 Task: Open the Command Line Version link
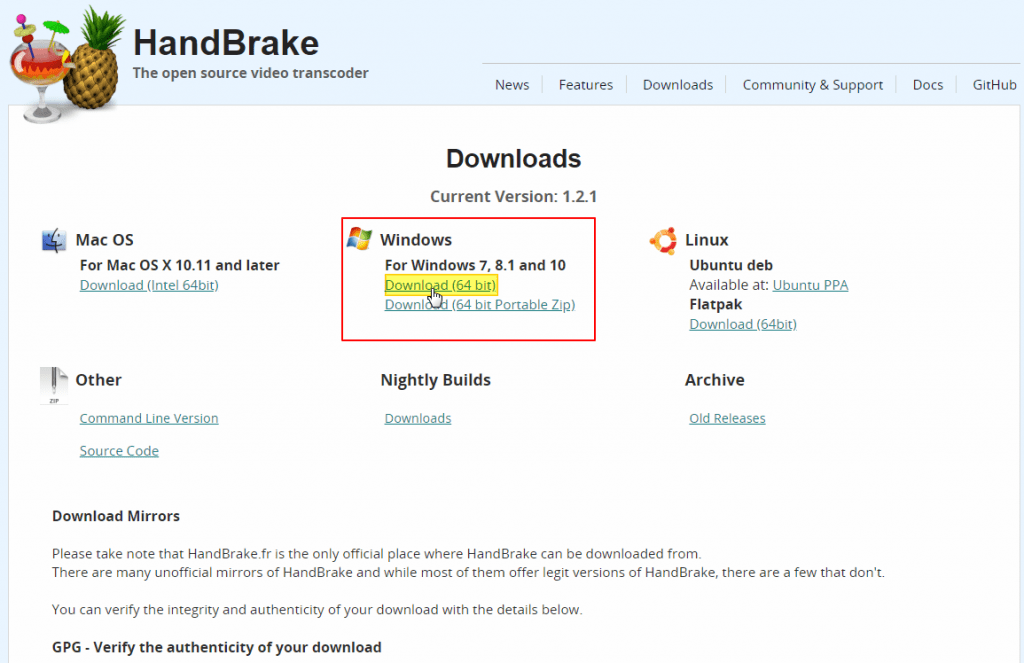[149, 419]
